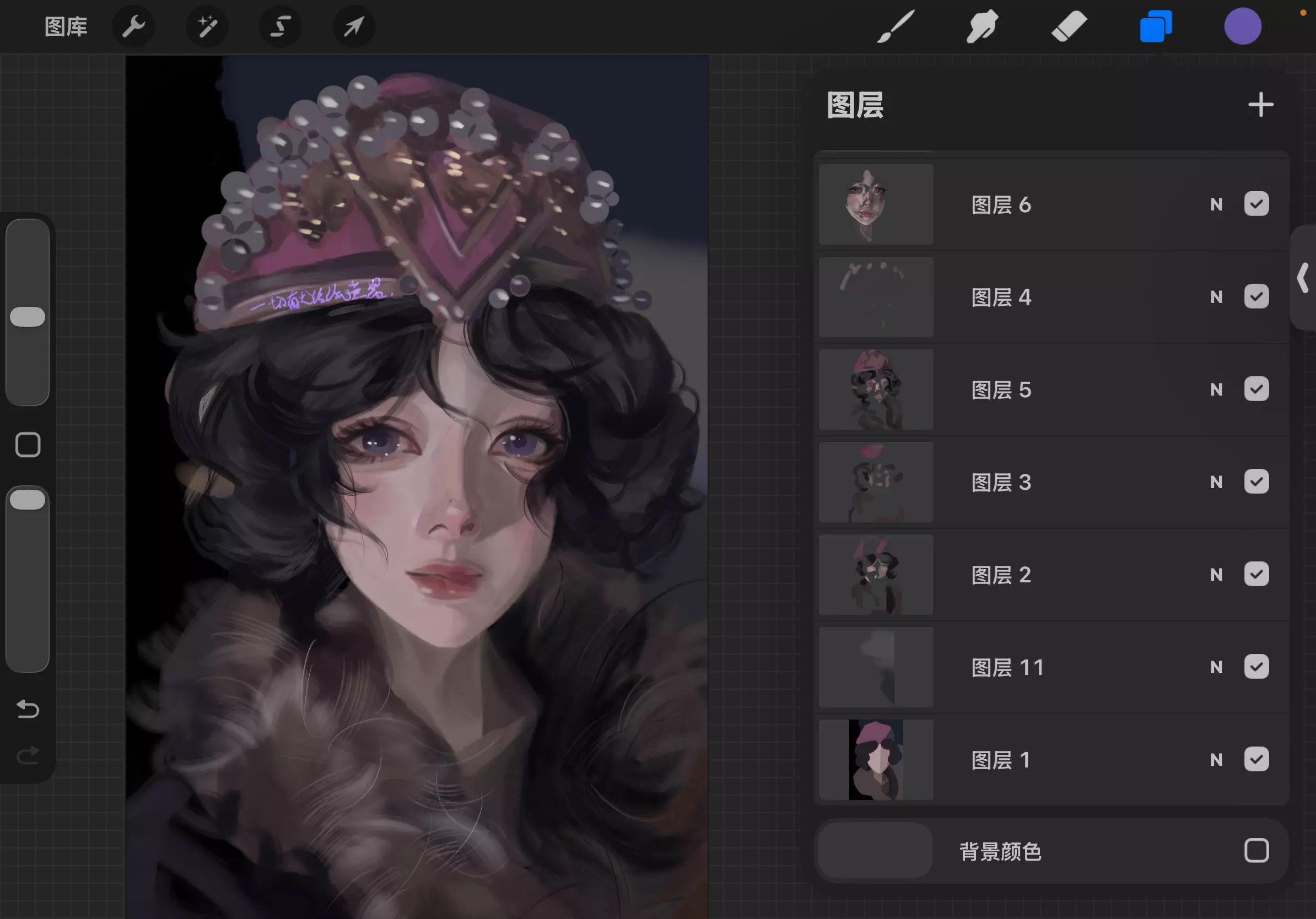The height and width of the screenshot is (919, 1316).
Task: Add a new layer with plus
Action: click(x=1260, y=105)
